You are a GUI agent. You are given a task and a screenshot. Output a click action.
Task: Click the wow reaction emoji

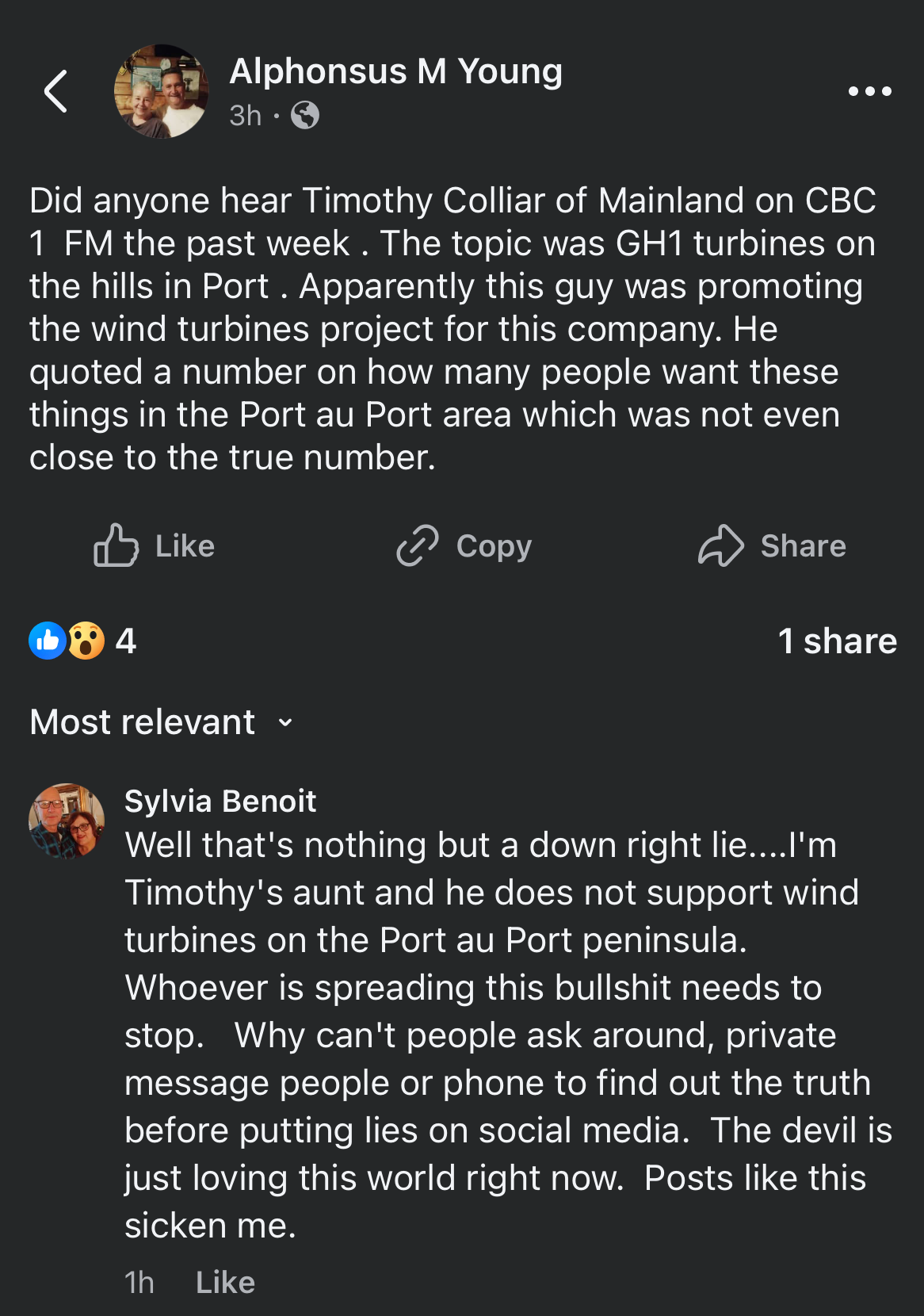click(x=86, y=641)
